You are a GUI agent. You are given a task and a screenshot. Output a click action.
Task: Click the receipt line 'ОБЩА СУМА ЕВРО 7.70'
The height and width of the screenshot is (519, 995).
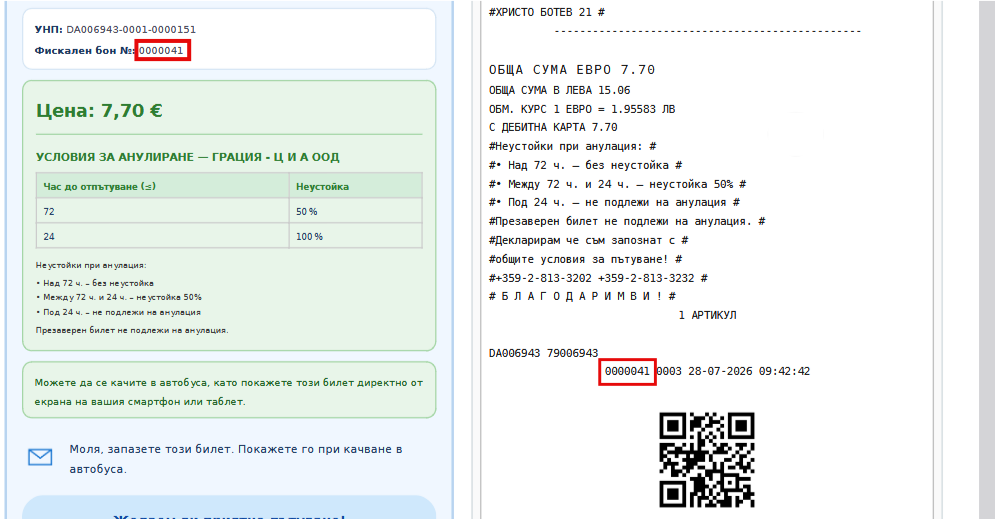[x=572, y=70]
